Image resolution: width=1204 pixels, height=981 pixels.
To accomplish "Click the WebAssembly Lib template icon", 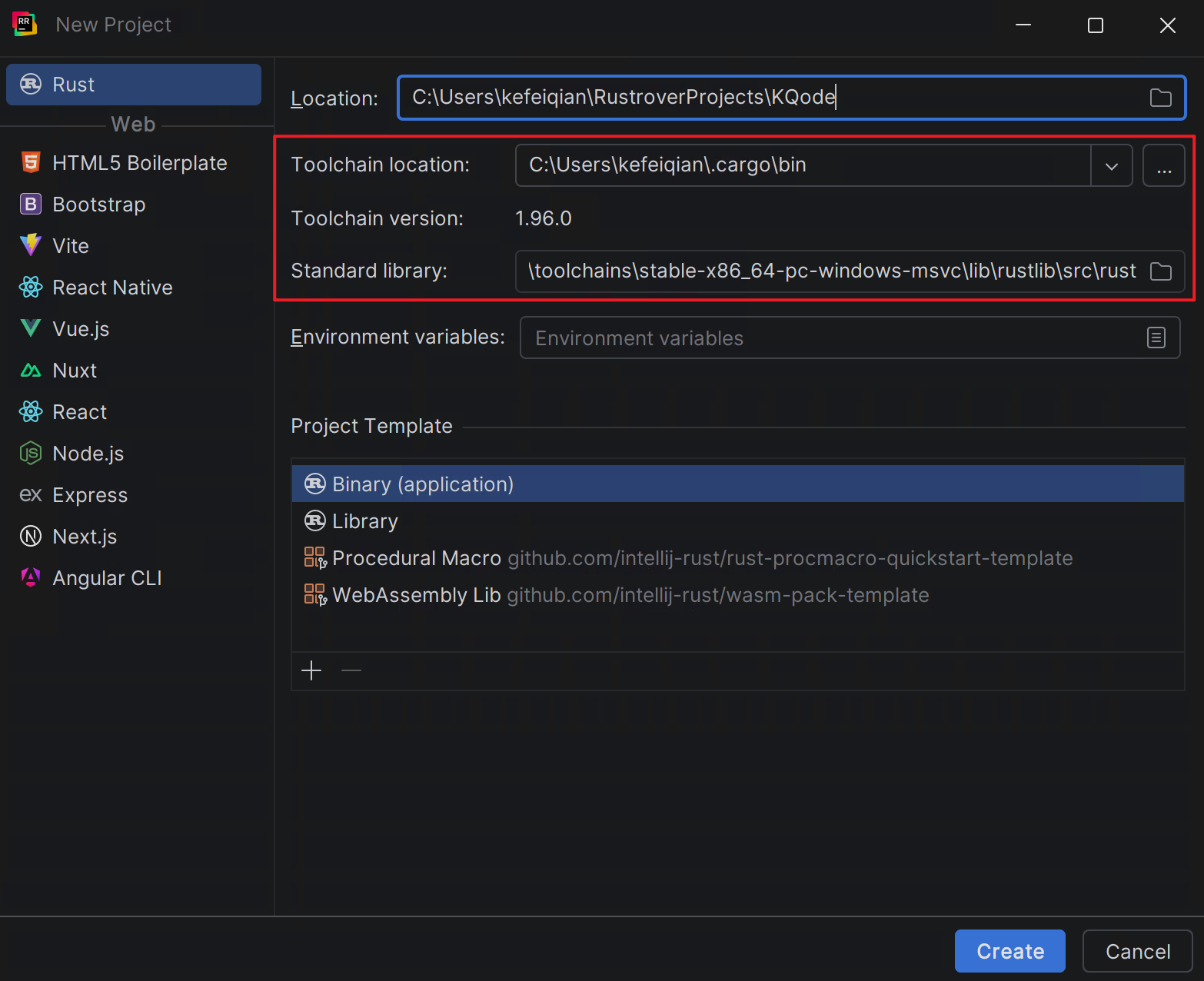I will pyautogui.click(x=315, y=594).
